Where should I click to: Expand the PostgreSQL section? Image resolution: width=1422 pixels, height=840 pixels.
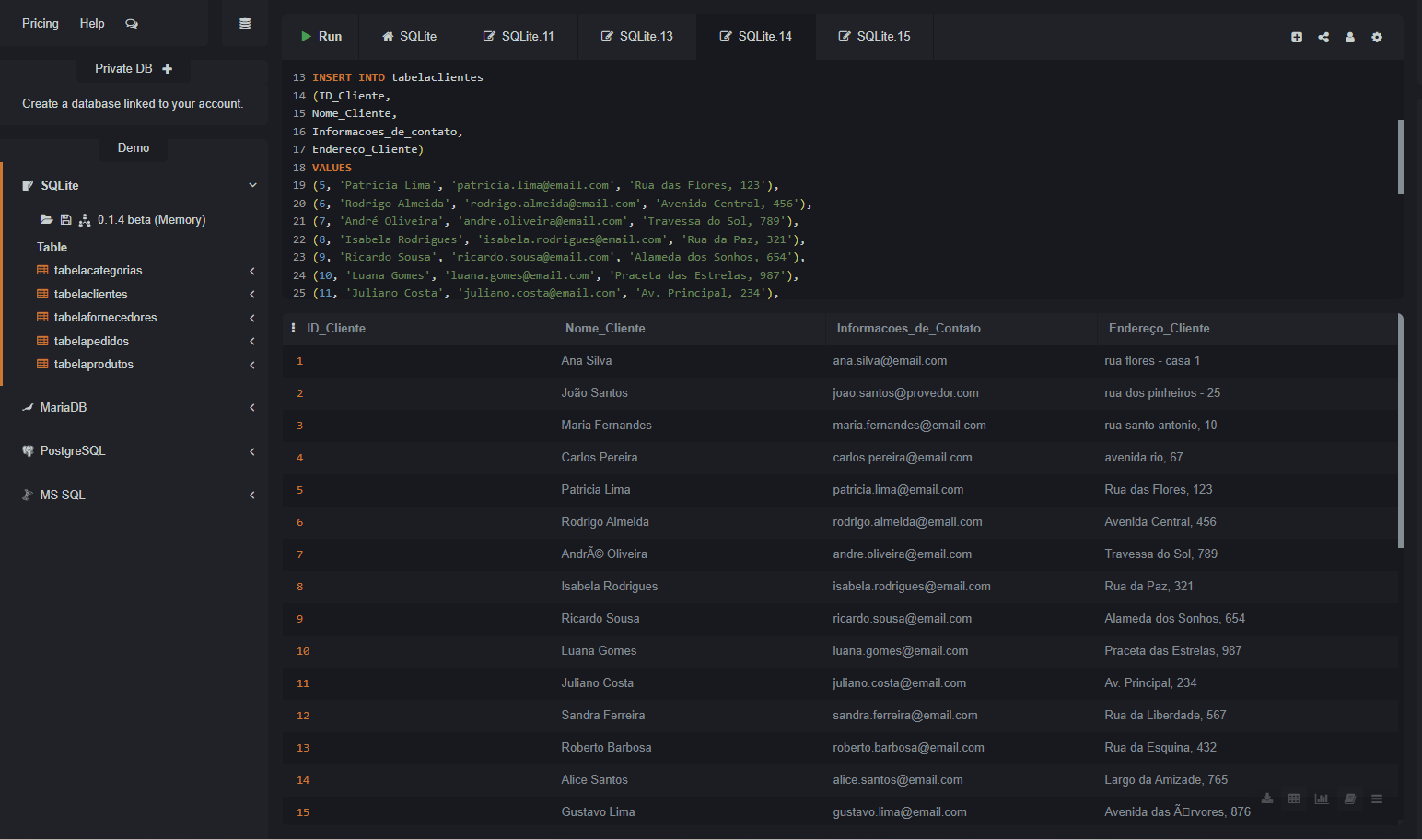tap(252, 451)
